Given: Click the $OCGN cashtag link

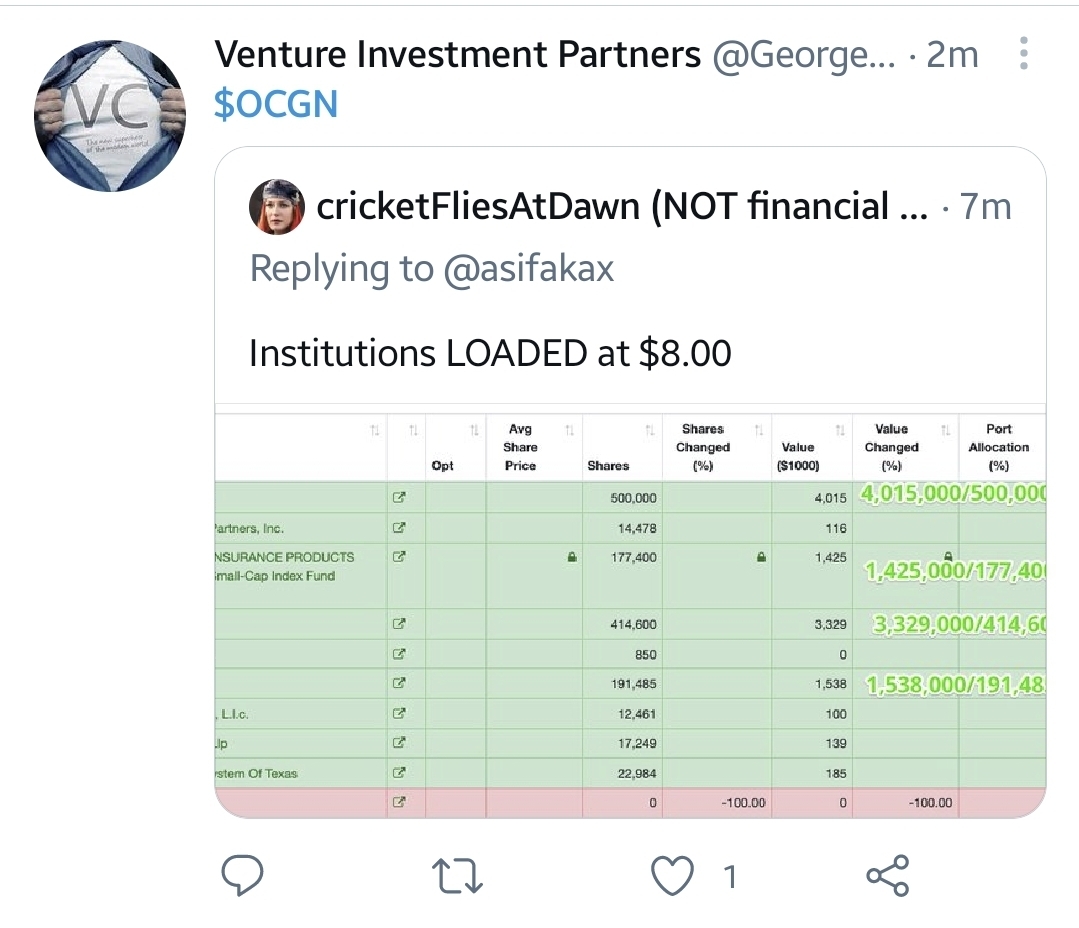Looking at the screenshot, I should coord(276,104).
